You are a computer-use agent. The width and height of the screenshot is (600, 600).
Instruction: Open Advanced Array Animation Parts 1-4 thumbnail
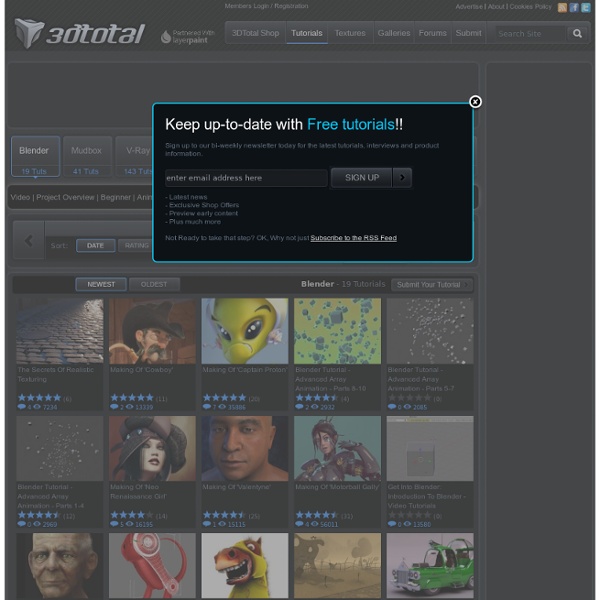point(60,448)
